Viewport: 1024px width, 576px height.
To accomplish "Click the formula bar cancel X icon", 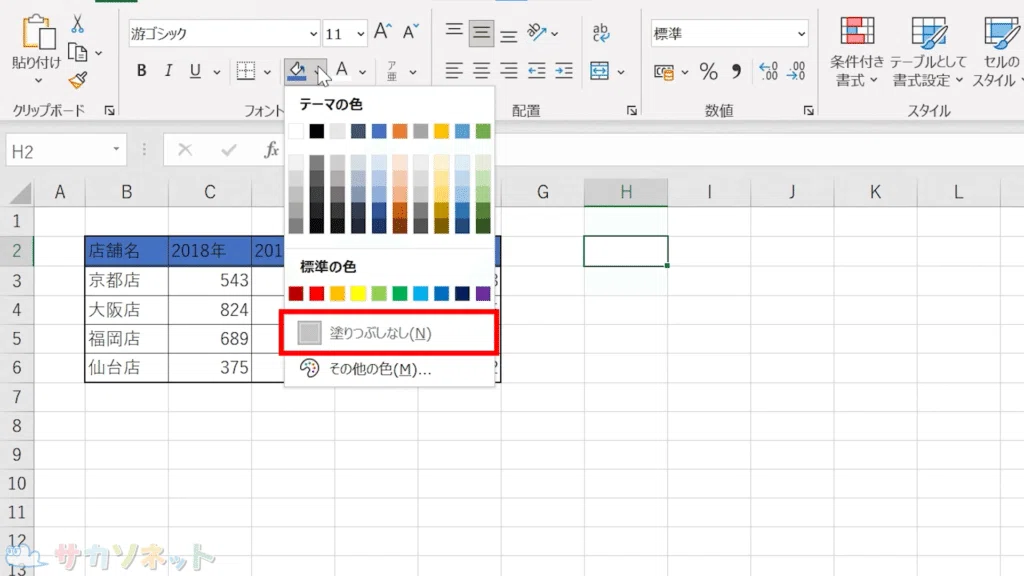I will [185, 150].
